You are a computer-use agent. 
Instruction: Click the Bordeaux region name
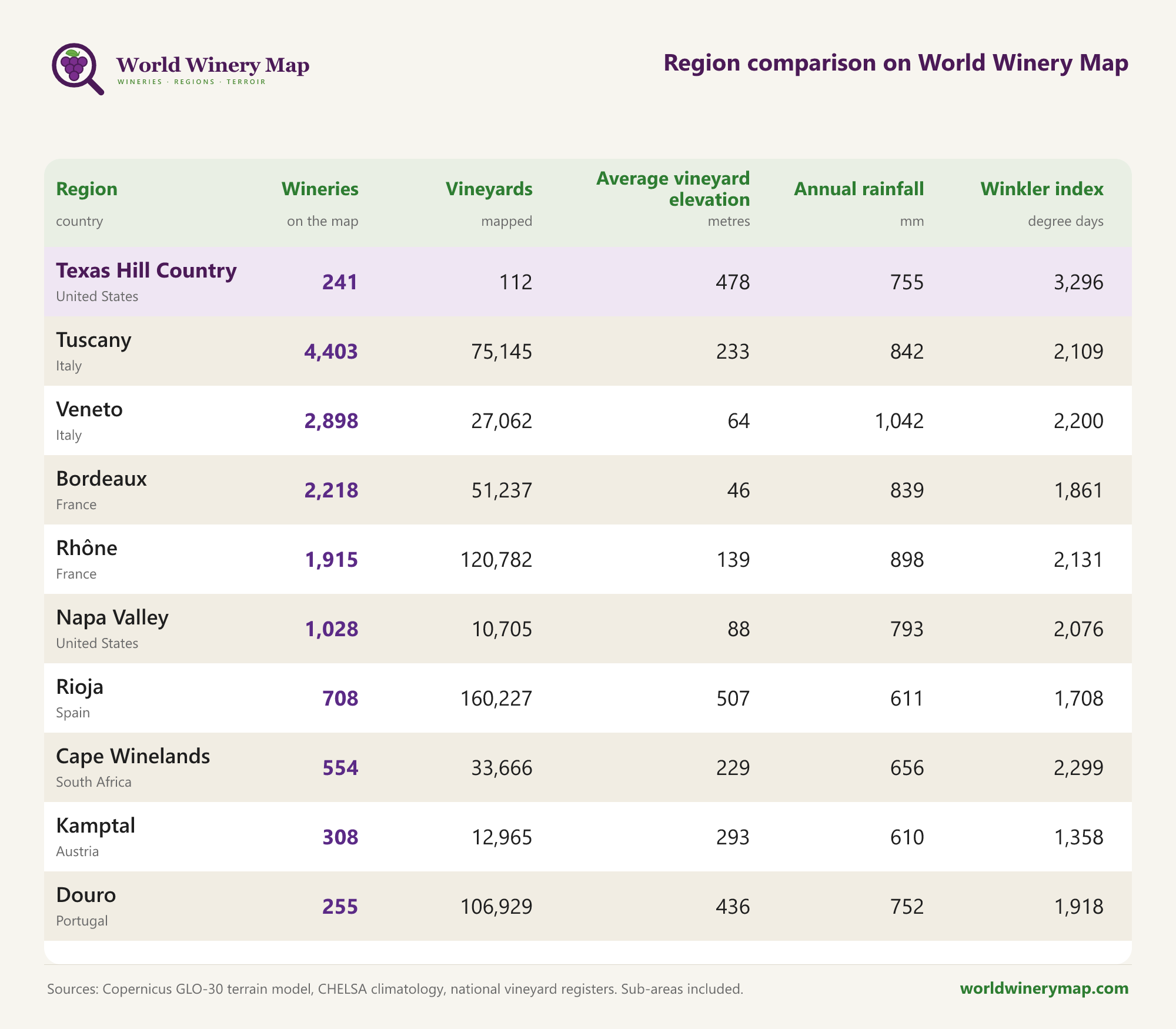click(101, 479)
